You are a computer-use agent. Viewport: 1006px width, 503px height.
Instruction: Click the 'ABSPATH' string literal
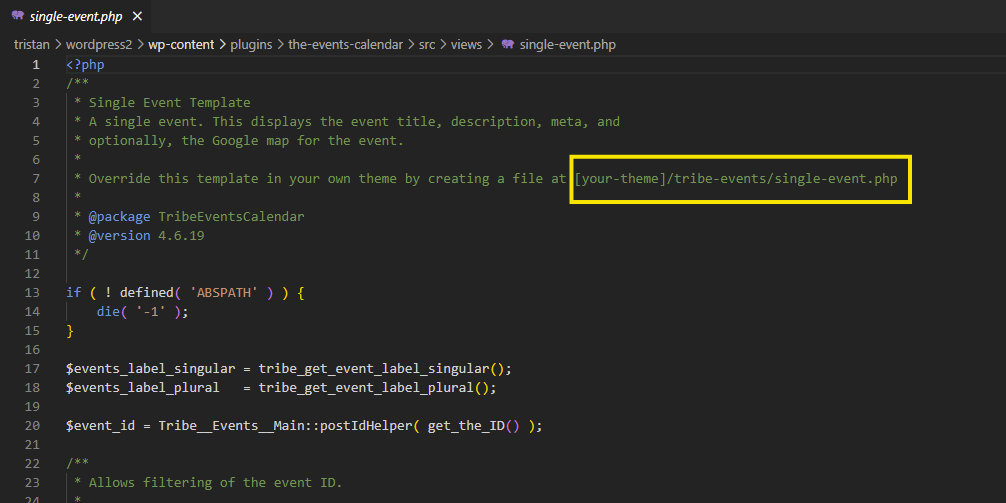click(x=224, y=293)
